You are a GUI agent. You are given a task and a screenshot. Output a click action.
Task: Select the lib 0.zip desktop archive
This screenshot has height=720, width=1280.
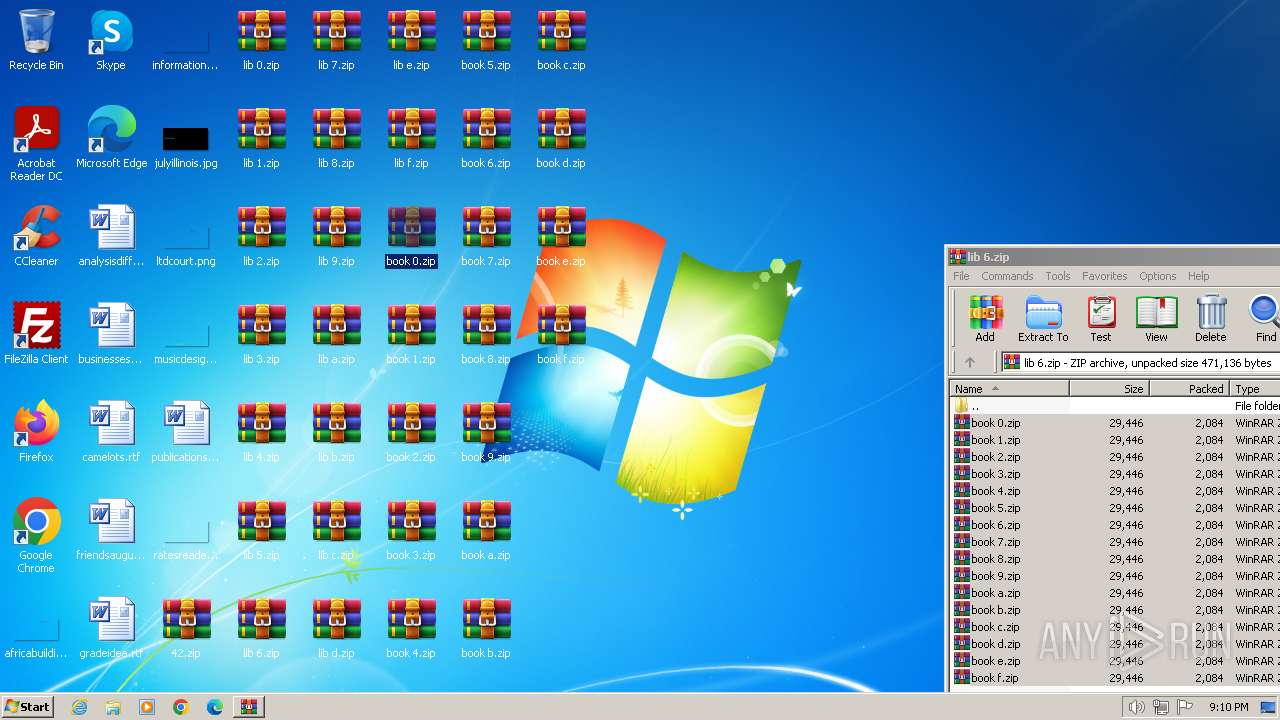point(261,40)
